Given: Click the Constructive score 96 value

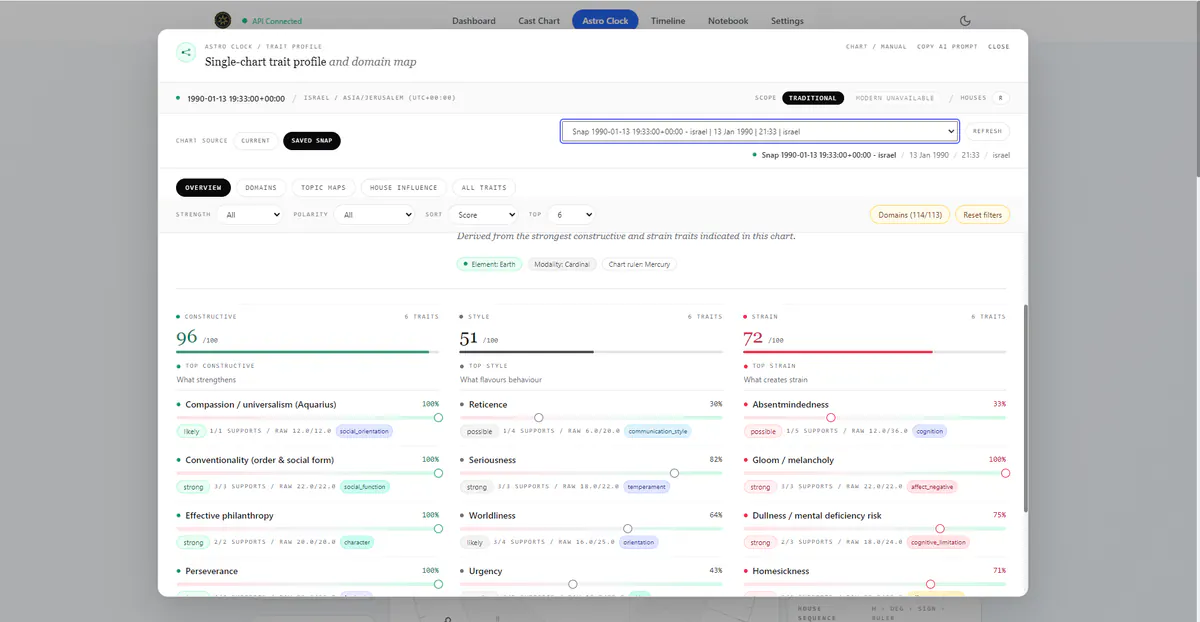Looking at the screenshot, I should point(187,338).
